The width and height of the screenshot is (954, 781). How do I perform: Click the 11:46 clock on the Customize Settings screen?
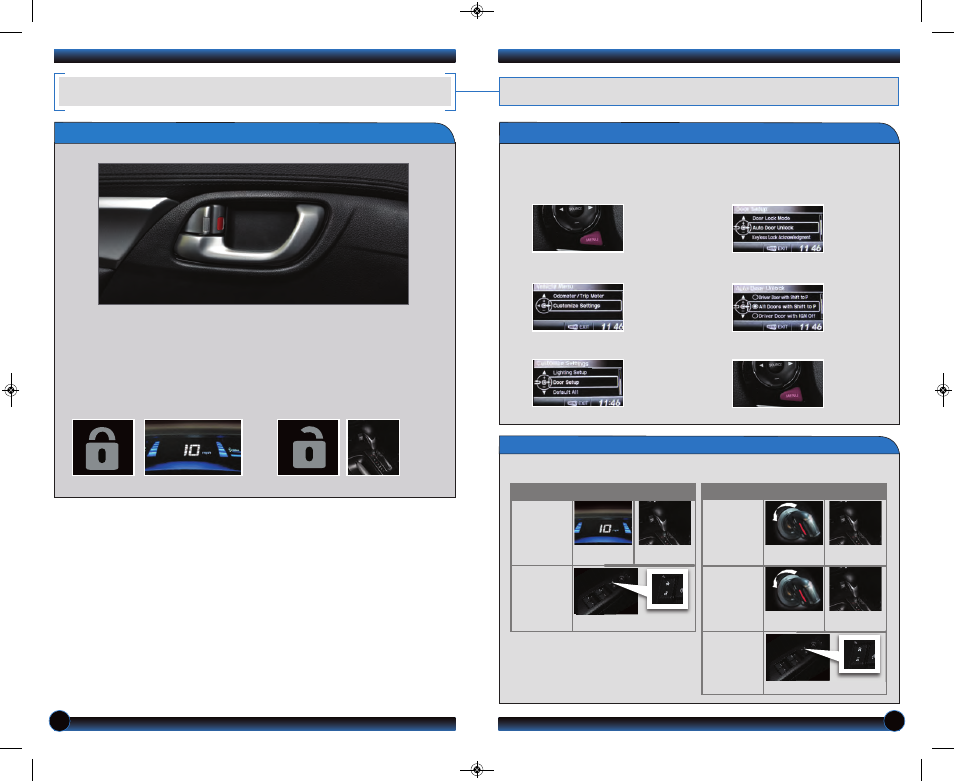[x=609, y=403]
